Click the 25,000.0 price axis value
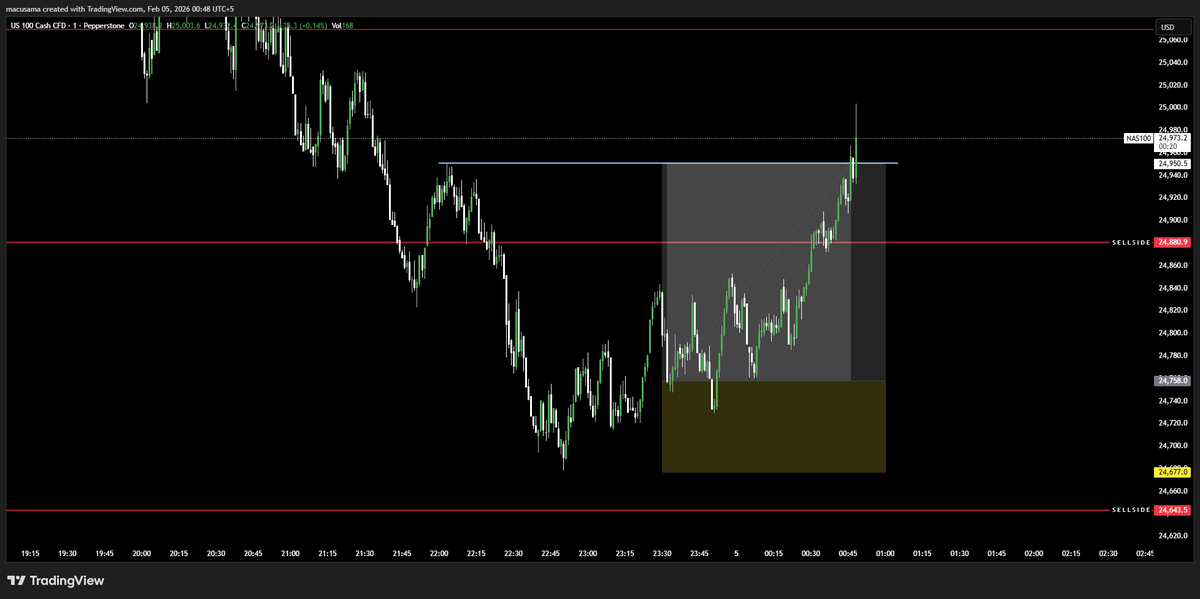The width and height of the screenshot is (1200, 599). (1172, 107)
